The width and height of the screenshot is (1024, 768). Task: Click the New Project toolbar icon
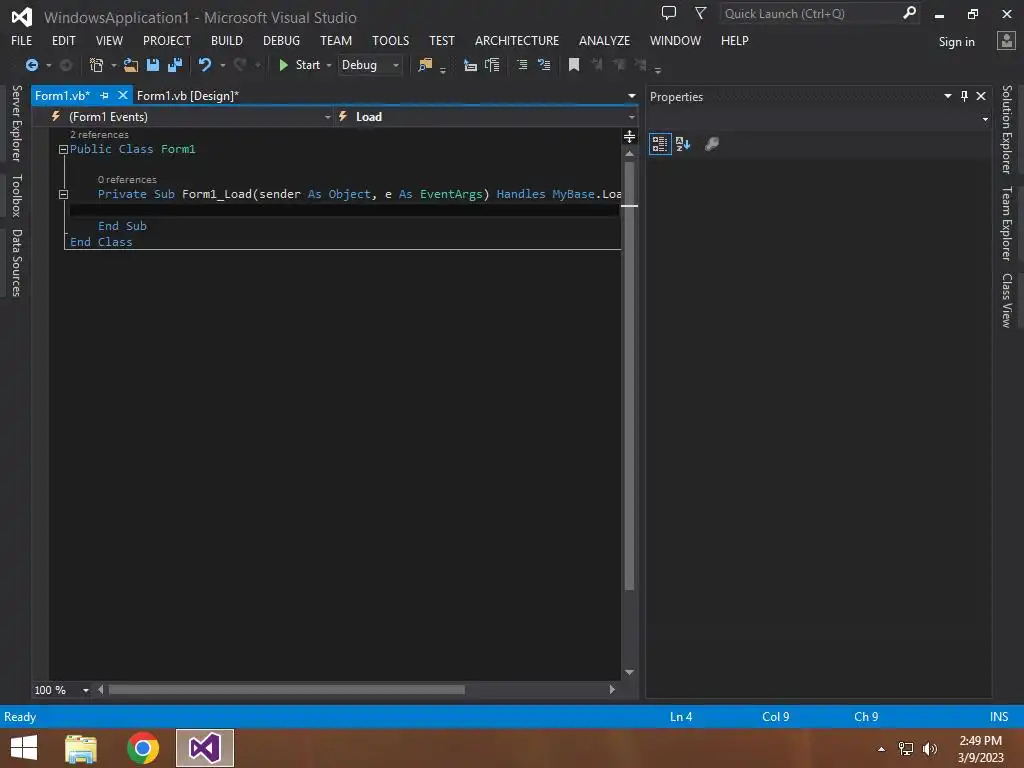pyautogui.click(x=96, y=65)
